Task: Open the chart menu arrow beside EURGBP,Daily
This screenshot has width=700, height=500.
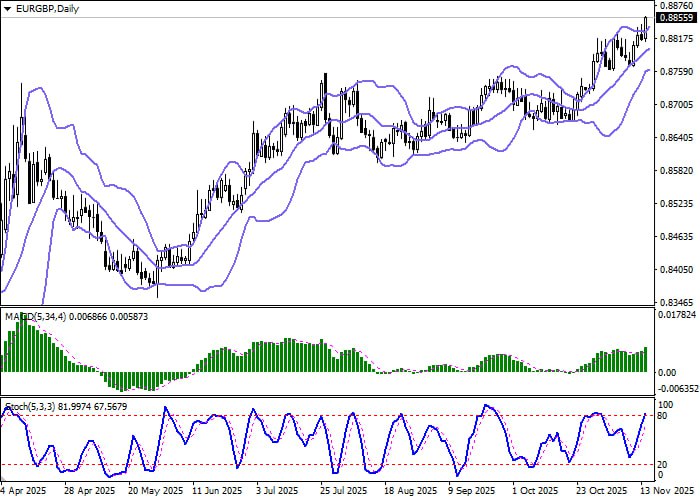Action: [x=7, y=9]
